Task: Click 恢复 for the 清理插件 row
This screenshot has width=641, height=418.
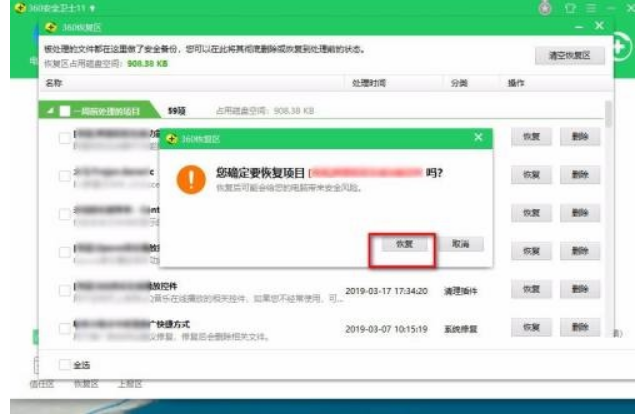Action: (x=531, y=289)
